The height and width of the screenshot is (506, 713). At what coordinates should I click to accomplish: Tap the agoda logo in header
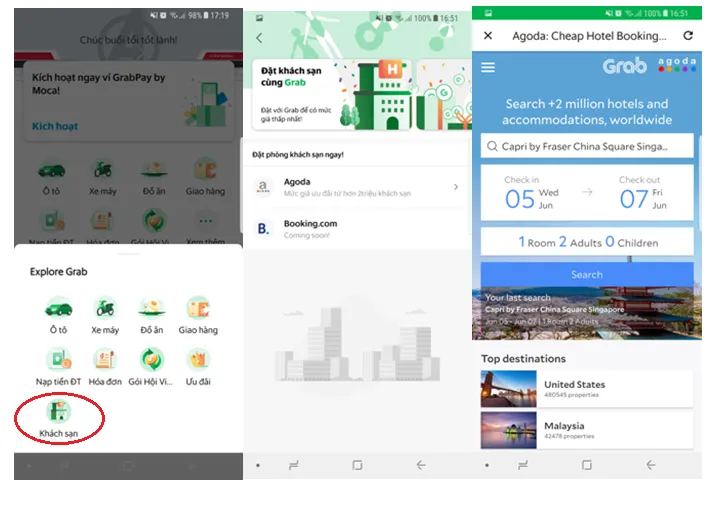click(x=677, y=65)
